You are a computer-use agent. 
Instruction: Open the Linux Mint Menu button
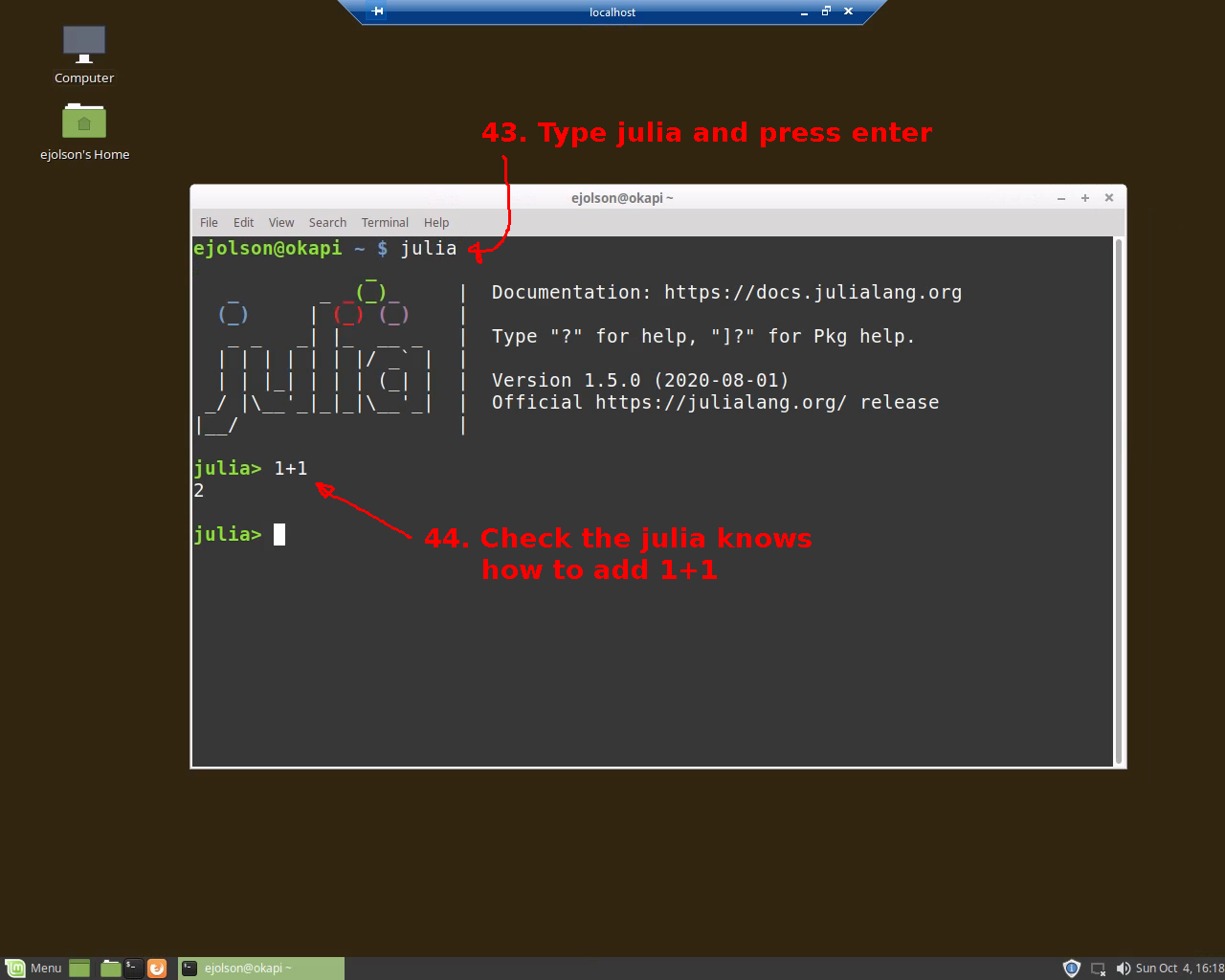[x=34, y=968]
